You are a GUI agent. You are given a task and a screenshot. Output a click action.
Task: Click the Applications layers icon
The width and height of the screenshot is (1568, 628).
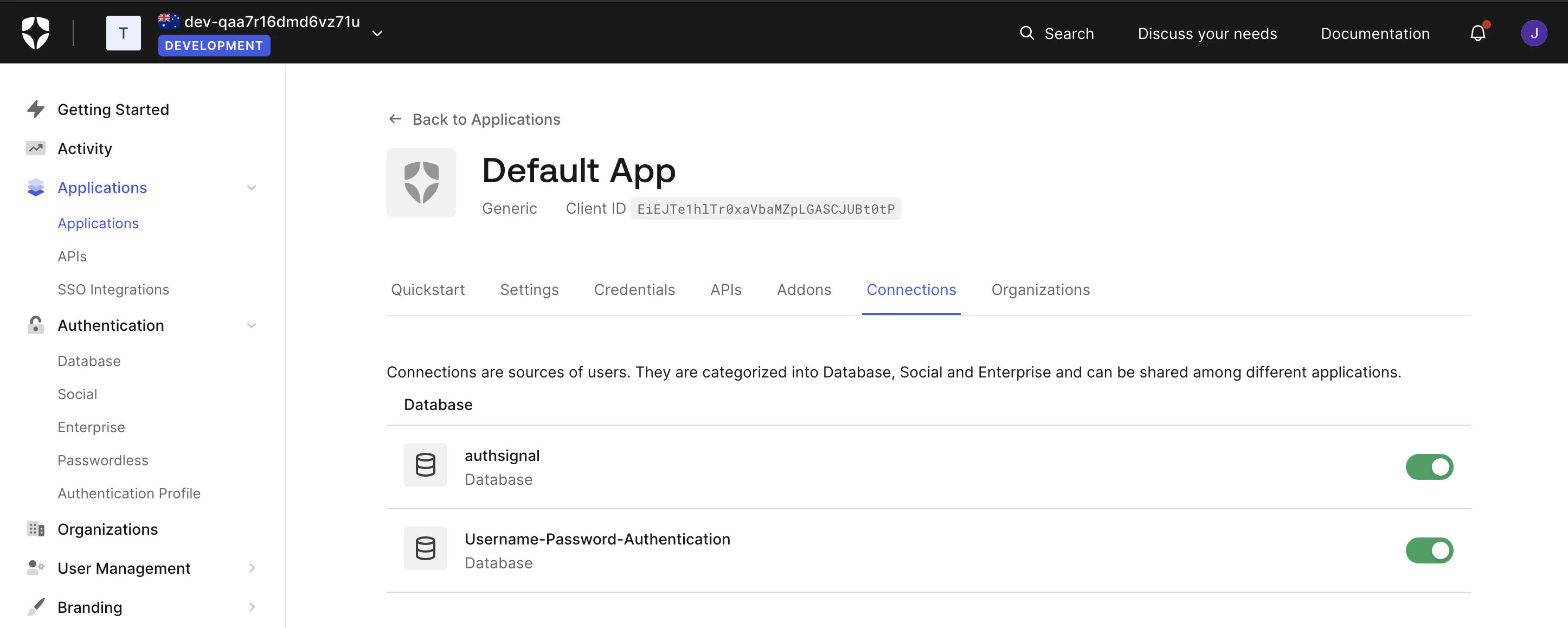[x=36, y=187]
